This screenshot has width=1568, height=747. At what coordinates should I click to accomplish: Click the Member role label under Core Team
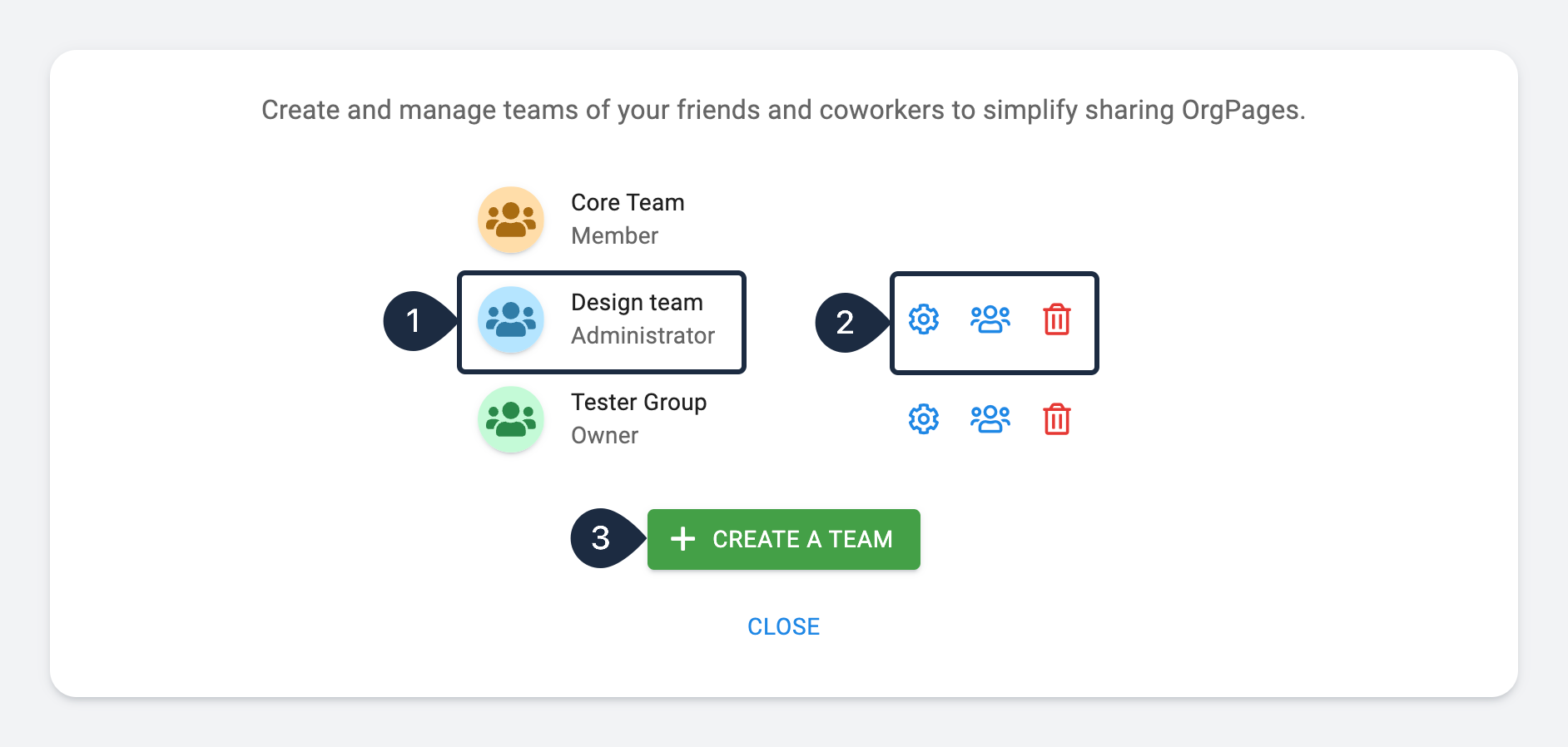614,235
